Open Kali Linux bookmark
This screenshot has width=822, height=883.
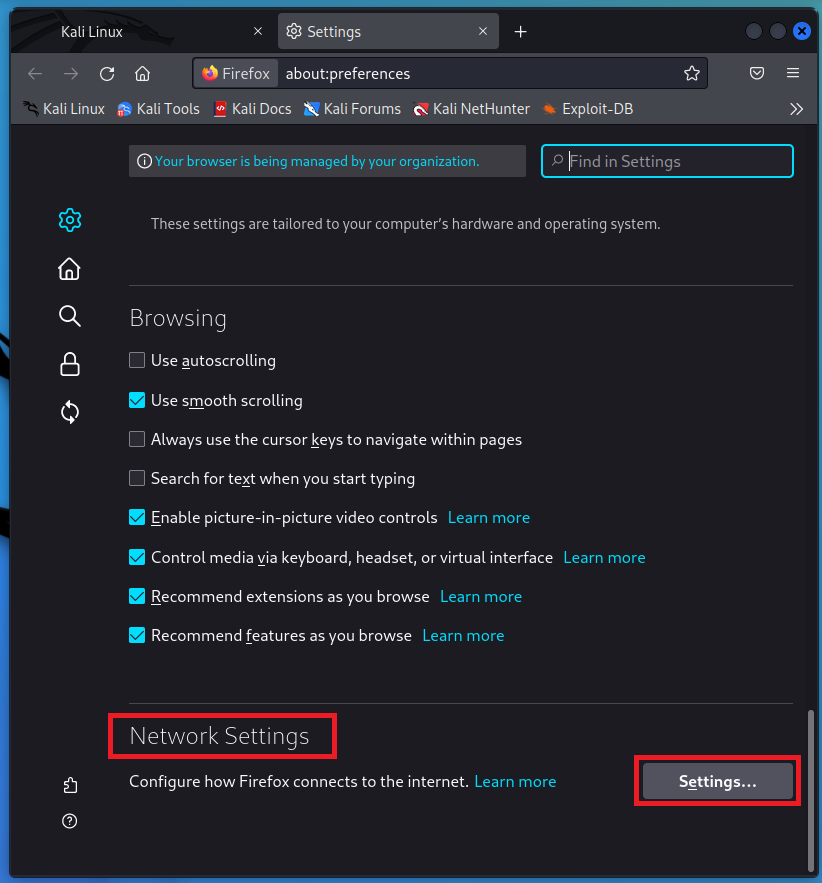pyautogui.click(x=64, y=109)
